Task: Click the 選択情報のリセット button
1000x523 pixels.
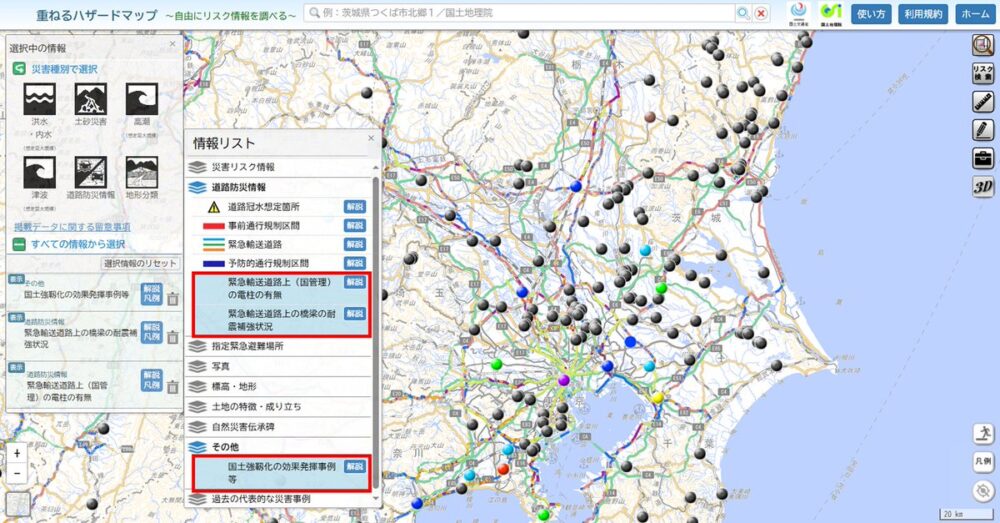Action: (140, 263)
